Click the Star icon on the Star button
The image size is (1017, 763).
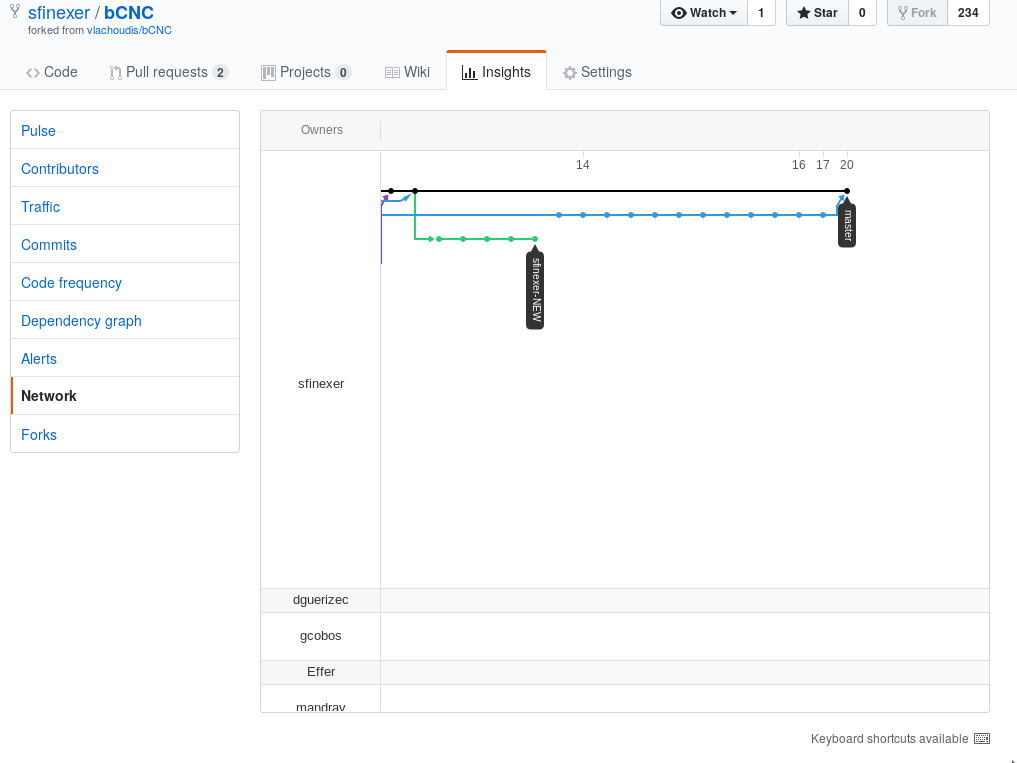point(803,13)
